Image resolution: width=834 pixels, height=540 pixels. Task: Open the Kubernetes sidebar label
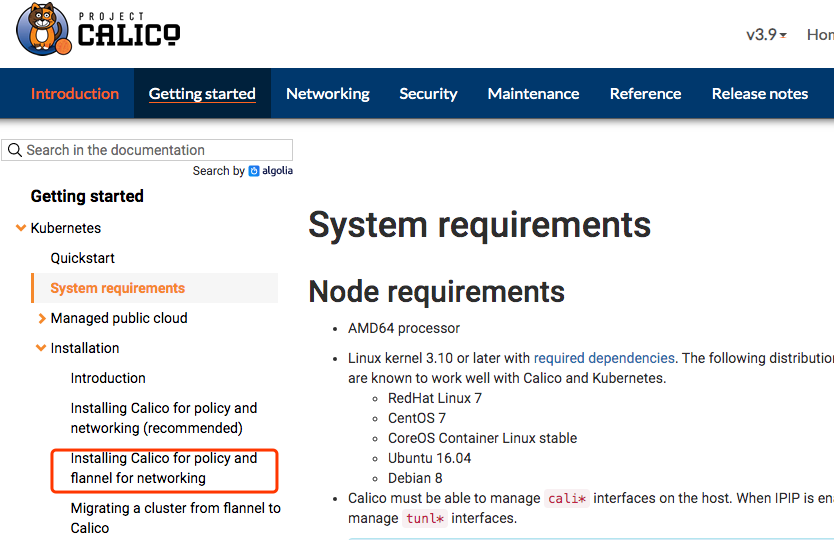65,228
